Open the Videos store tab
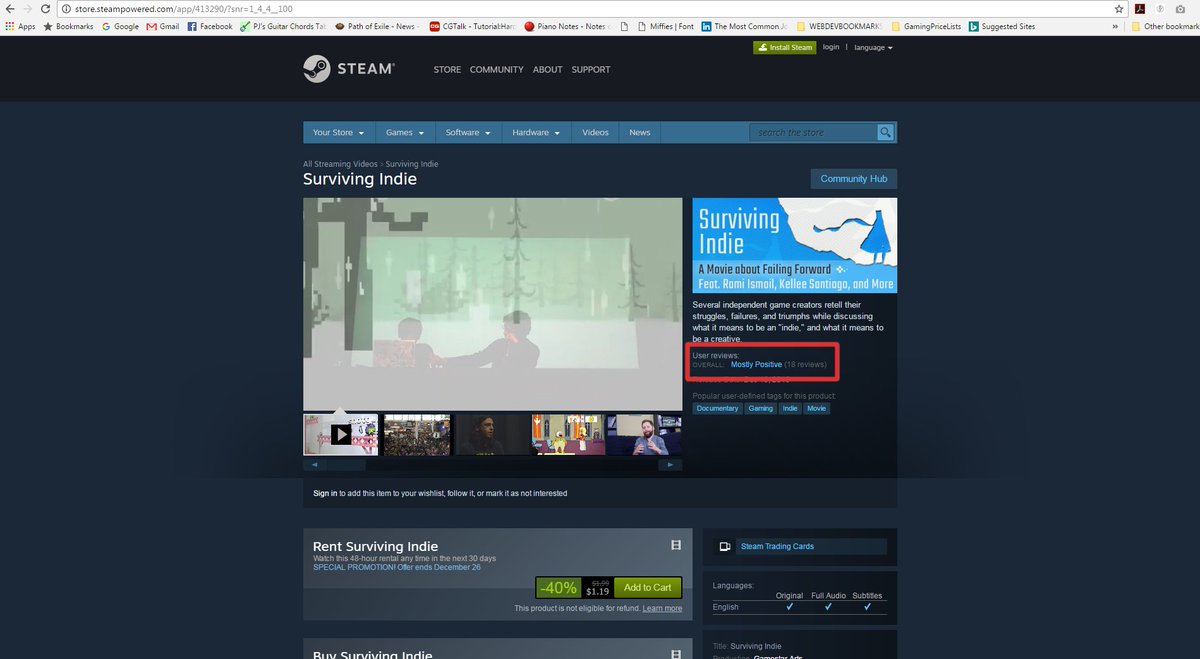1200x659 pixels. tap(595, 132)
